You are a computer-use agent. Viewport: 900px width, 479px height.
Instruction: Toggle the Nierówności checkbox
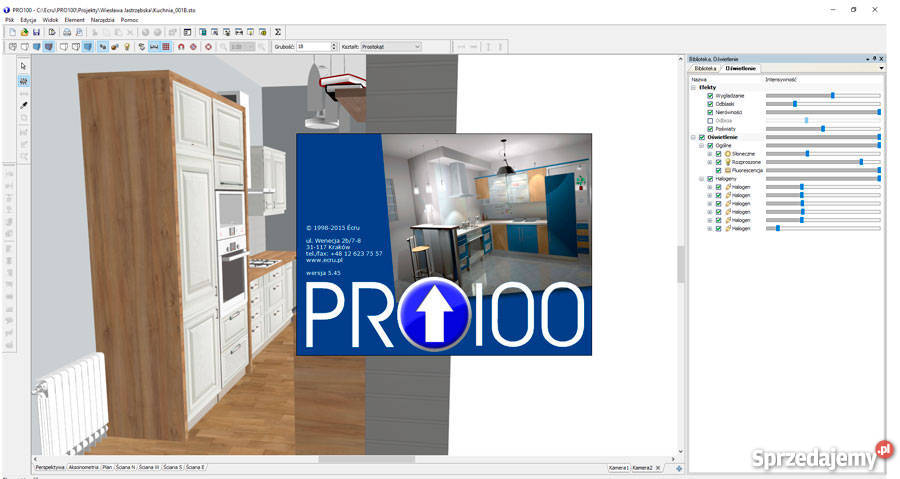(710, 112)
